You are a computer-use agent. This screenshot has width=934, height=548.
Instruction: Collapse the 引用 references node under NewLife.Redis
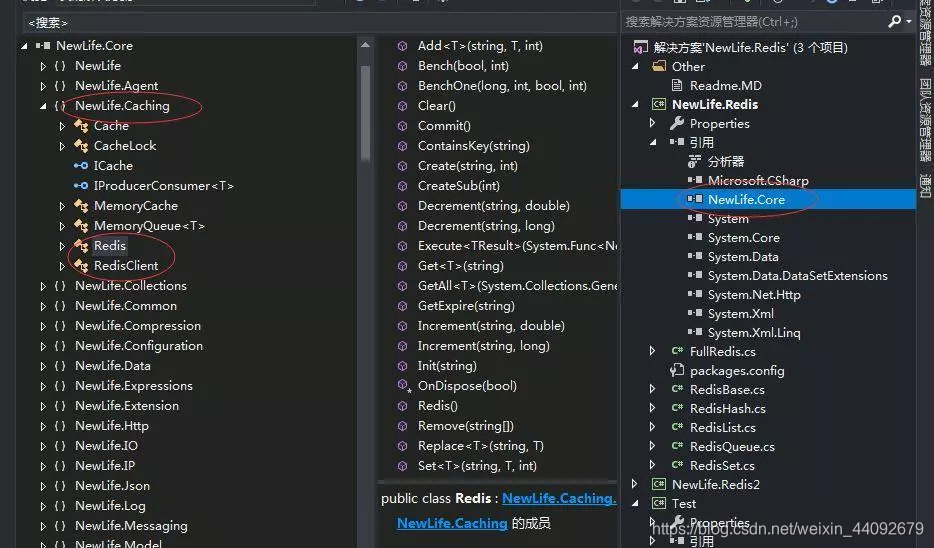(653, 142)
